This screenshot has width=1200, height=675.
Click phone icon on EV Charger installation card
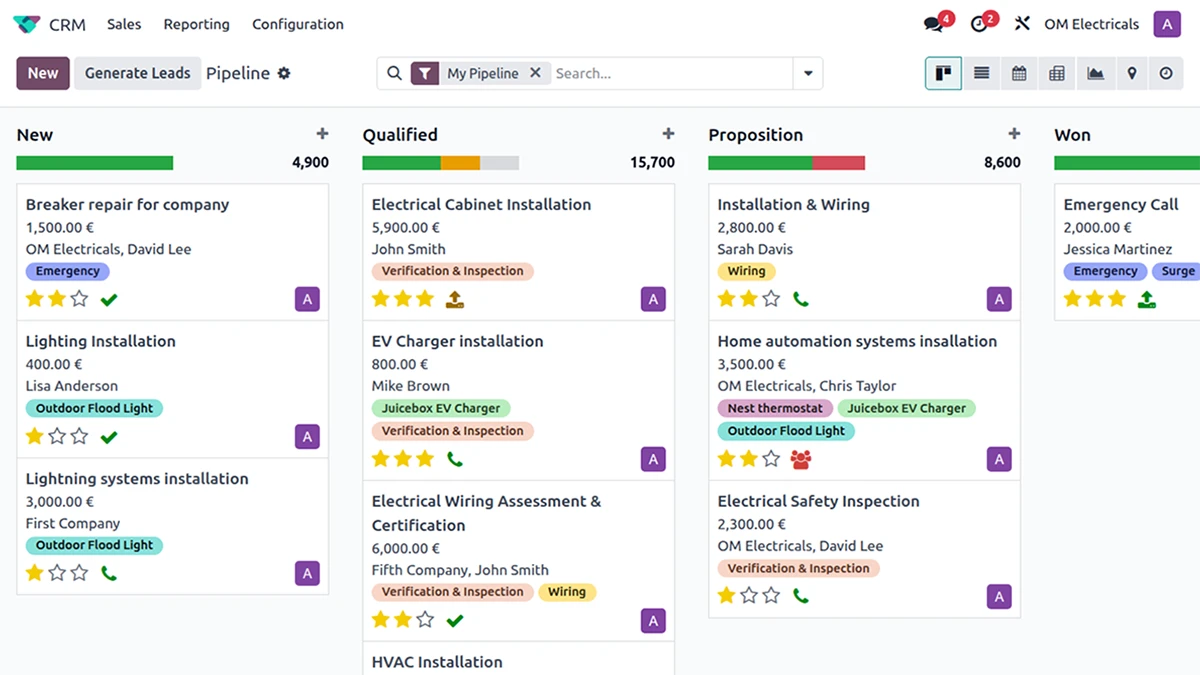pos(455,459)
